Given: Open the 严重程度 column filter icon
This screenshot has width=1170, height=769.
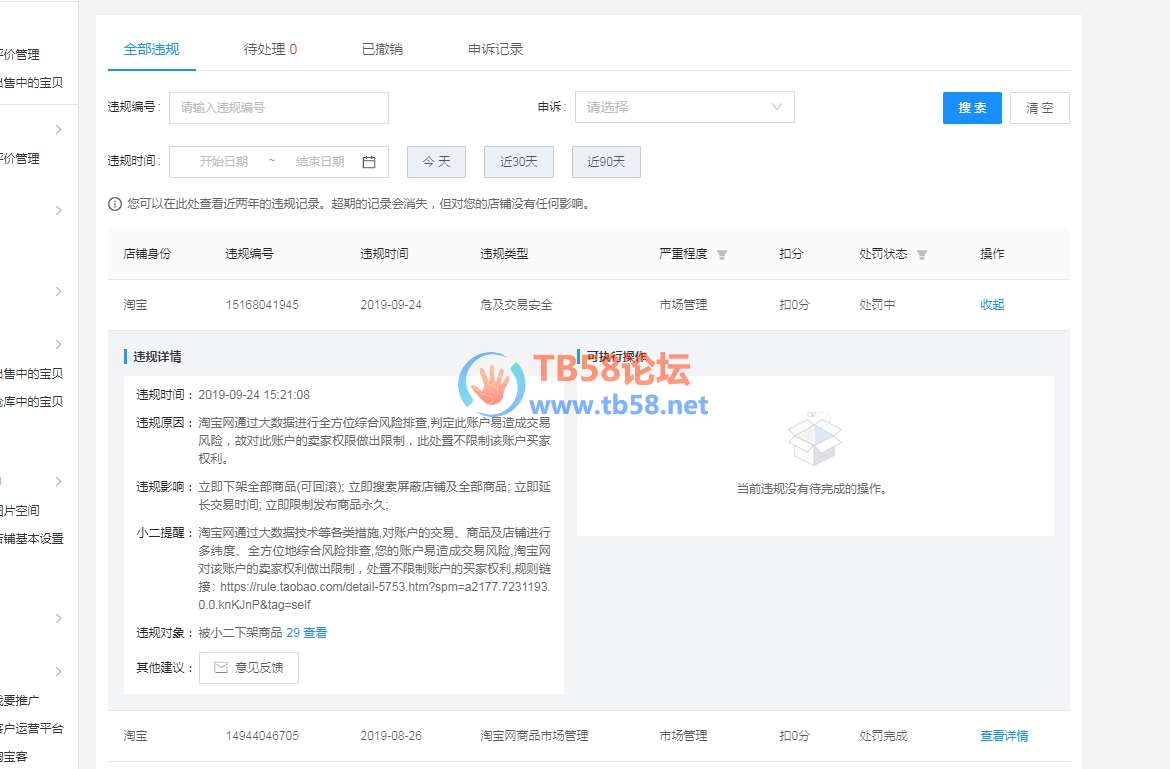Looking at the screenshot, I should click(722, 254).
